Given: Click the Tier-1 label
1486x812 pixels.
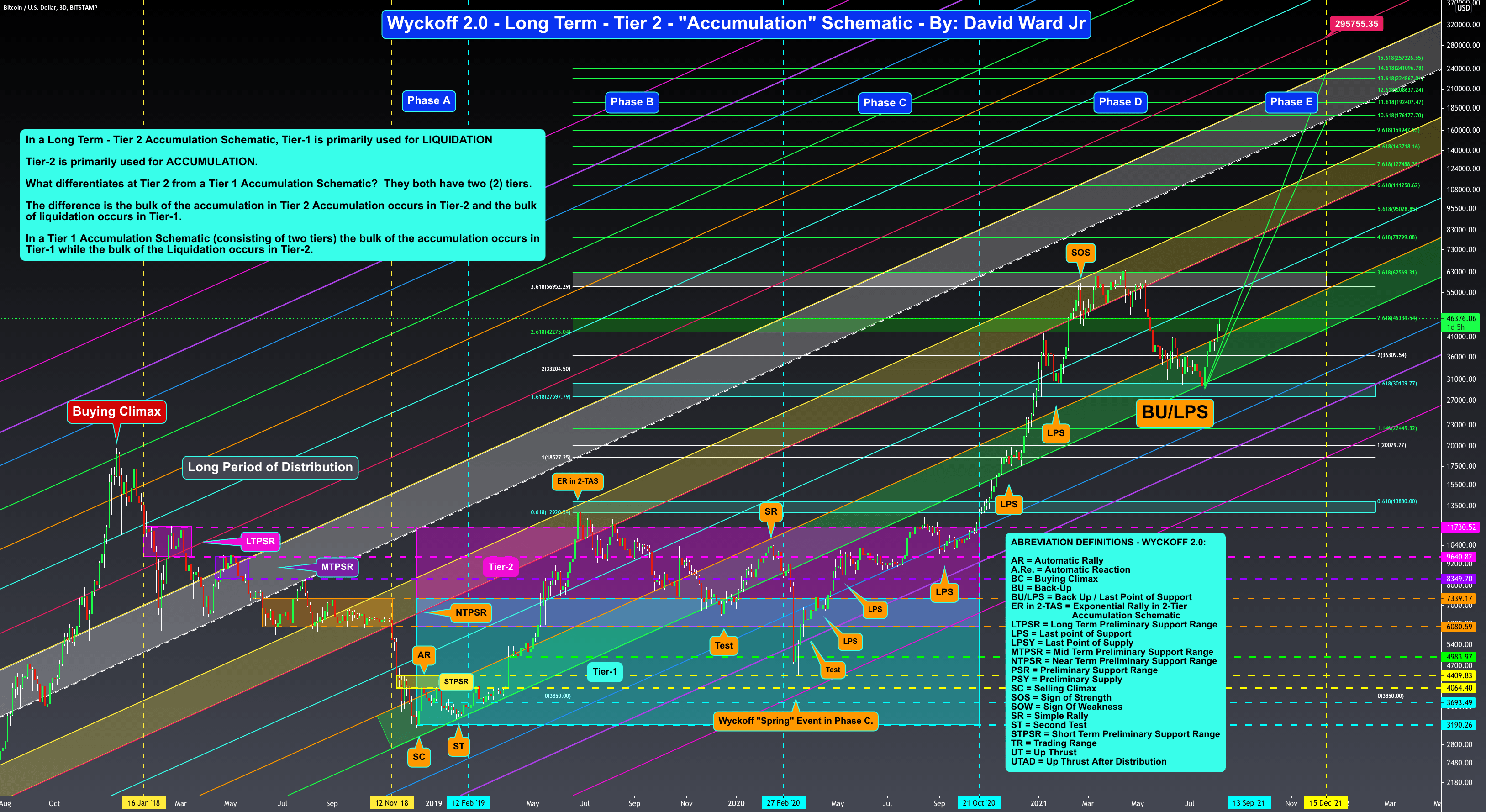Looking at the screenshot, I should click(605, 671).
